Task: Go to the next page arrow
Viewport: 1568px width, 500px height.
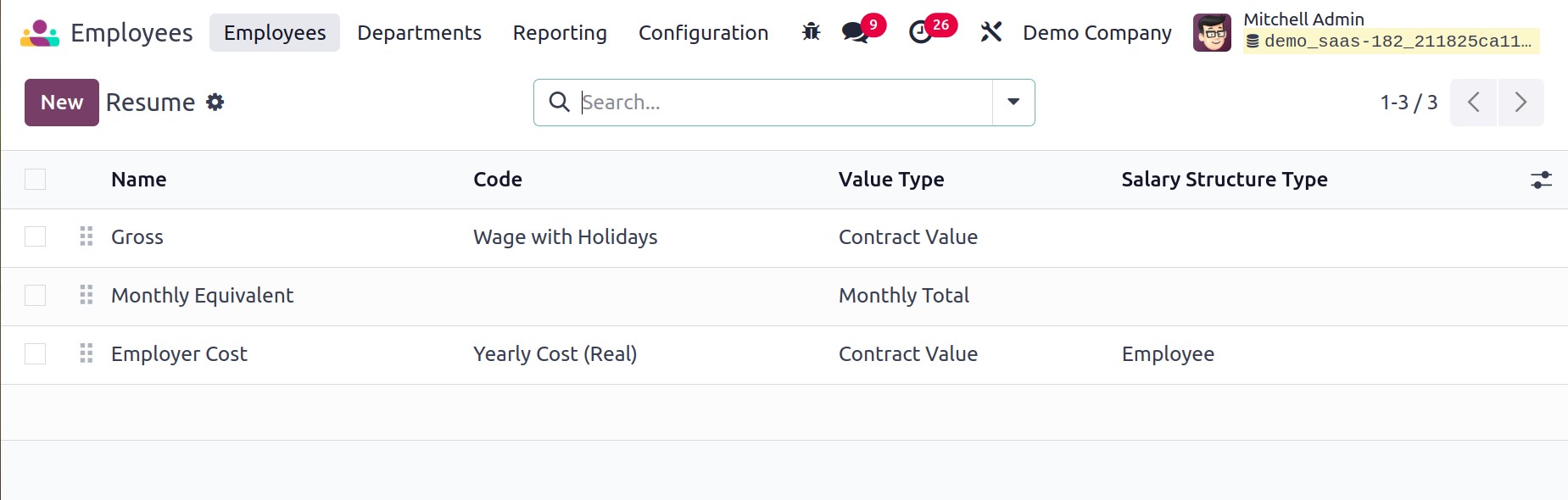Action: coord(1521,103)
